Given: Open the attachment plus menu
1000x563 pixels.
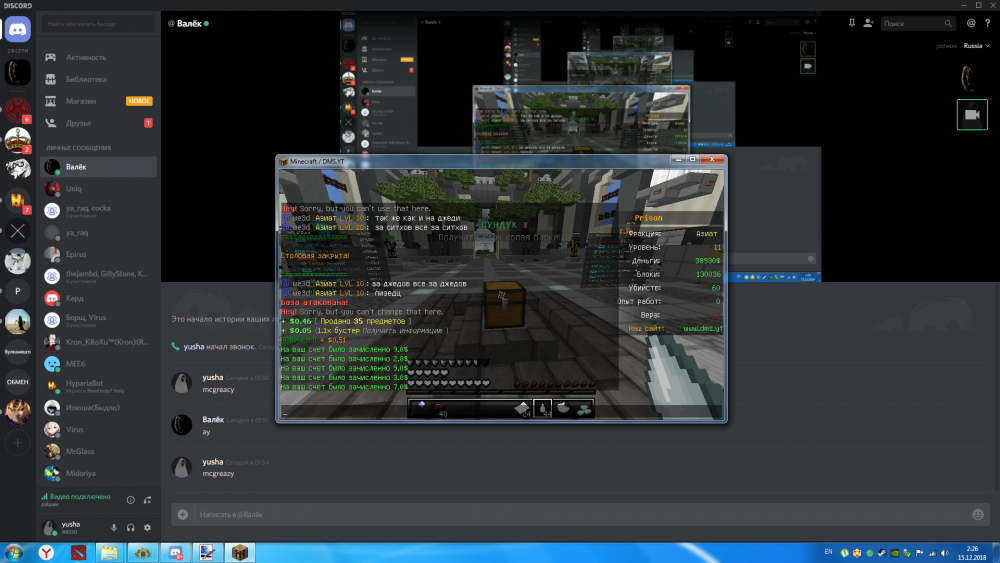Looking at the screenshot, I should [183, 514].
